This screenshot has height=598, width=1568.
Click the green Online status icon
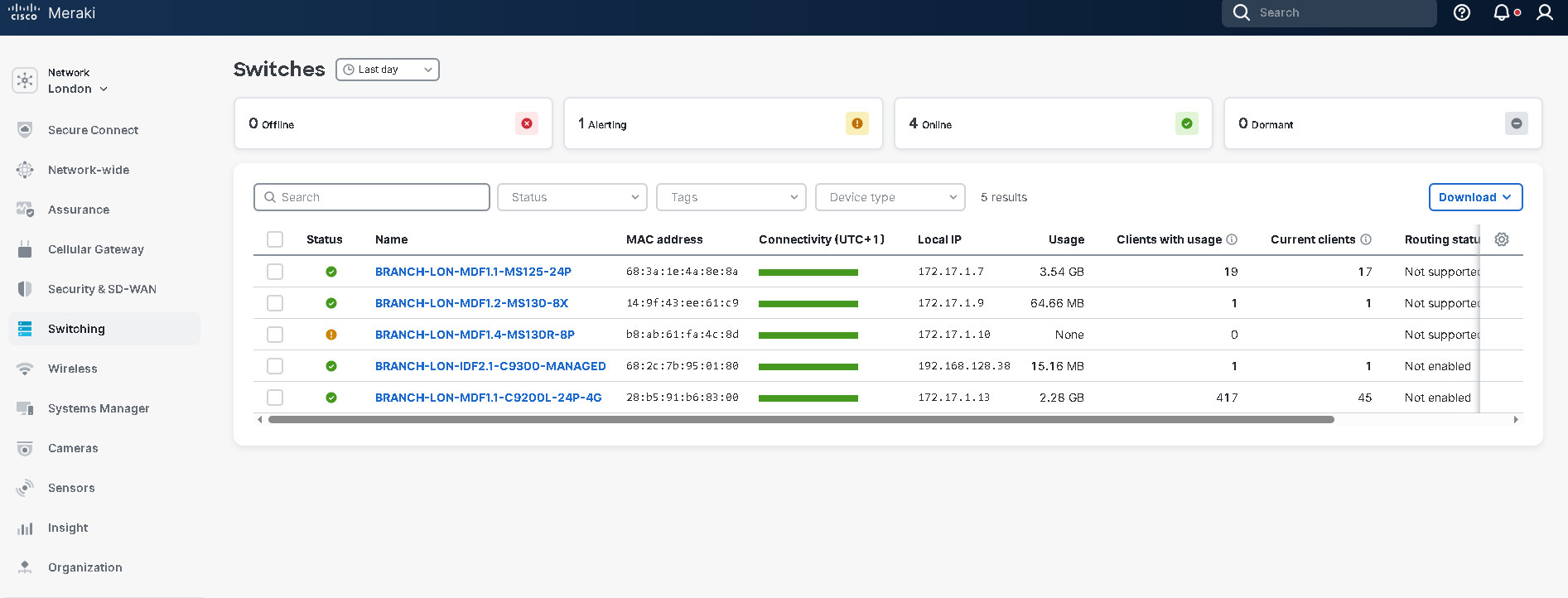tap(1187, 123)
